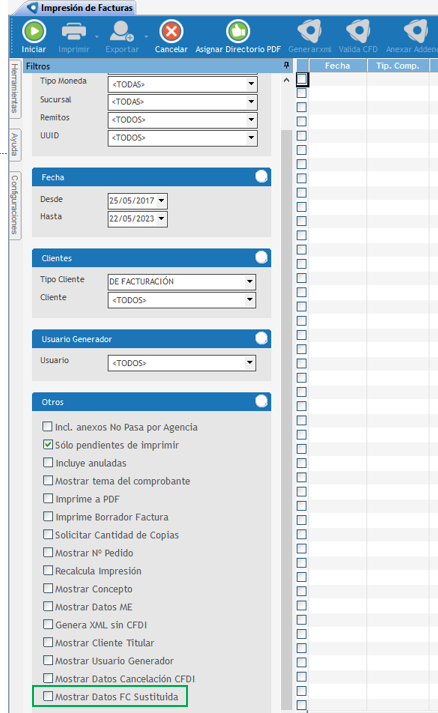Screen dimensions: 438x713
Task: Open the Configuraciones side tab
Action: tap(15, 205)
